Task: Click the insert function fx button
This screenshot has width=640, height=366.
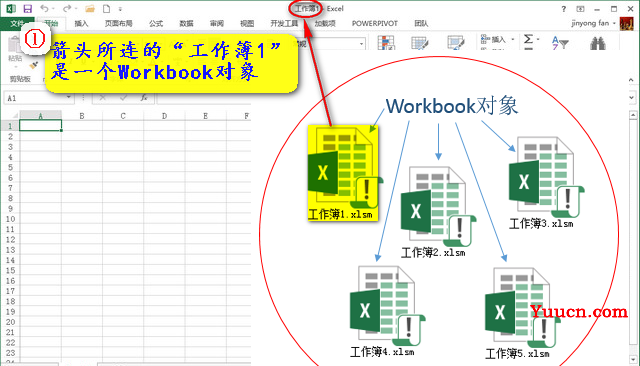Action: 144,98
